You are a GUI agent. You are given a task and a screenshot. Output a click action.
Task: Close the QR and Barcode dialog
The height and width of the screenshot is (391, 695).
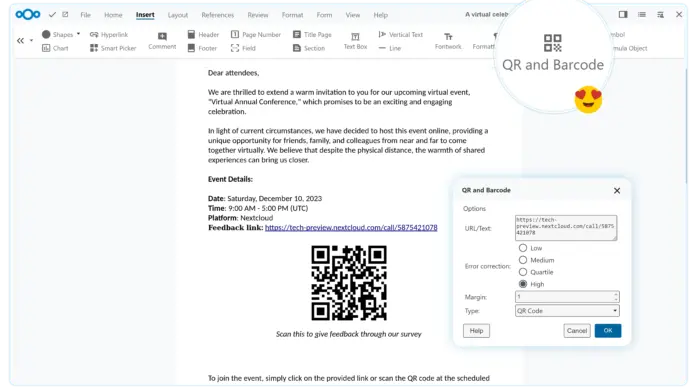coord(617,191)
